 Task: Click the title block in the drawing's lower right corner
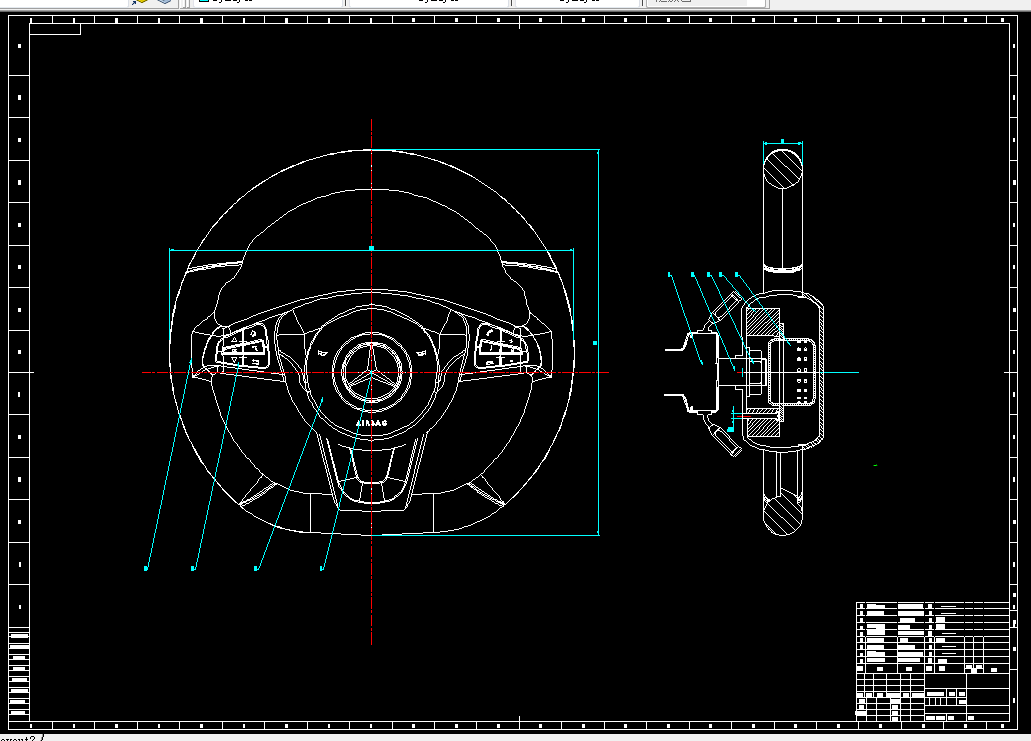(933, 661)
